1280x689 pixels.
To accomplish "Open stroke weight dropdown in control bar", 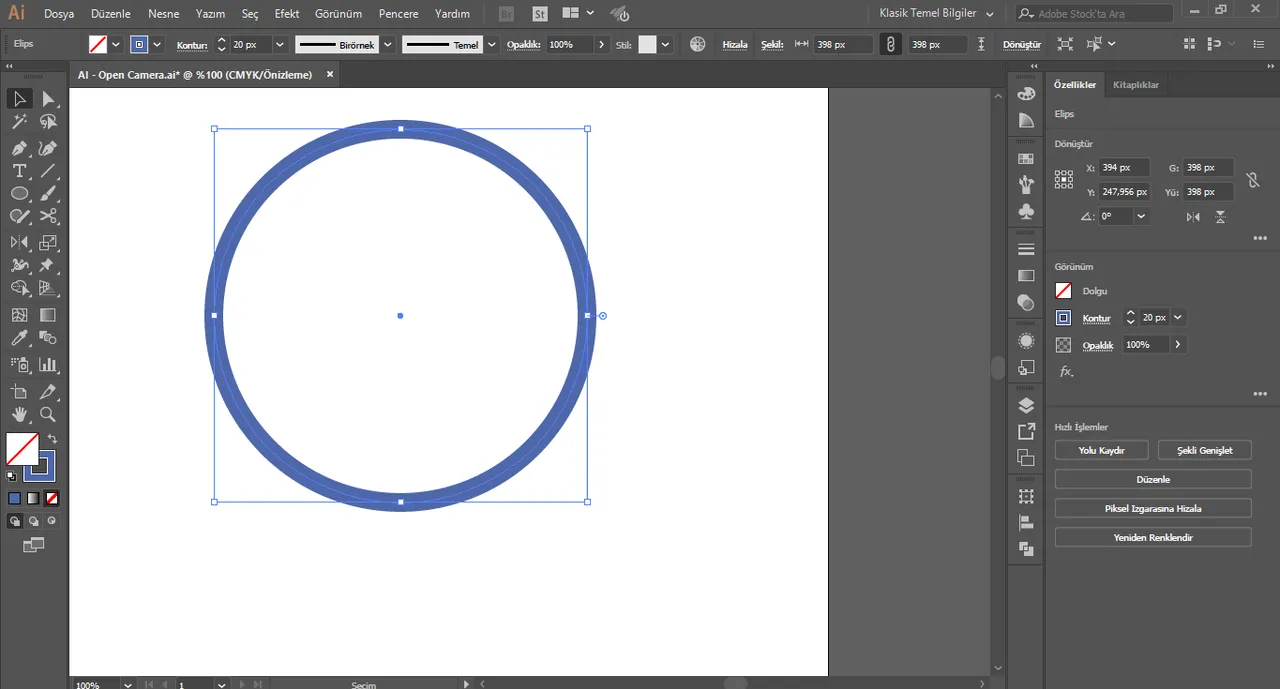I will [x=279, y=45].
